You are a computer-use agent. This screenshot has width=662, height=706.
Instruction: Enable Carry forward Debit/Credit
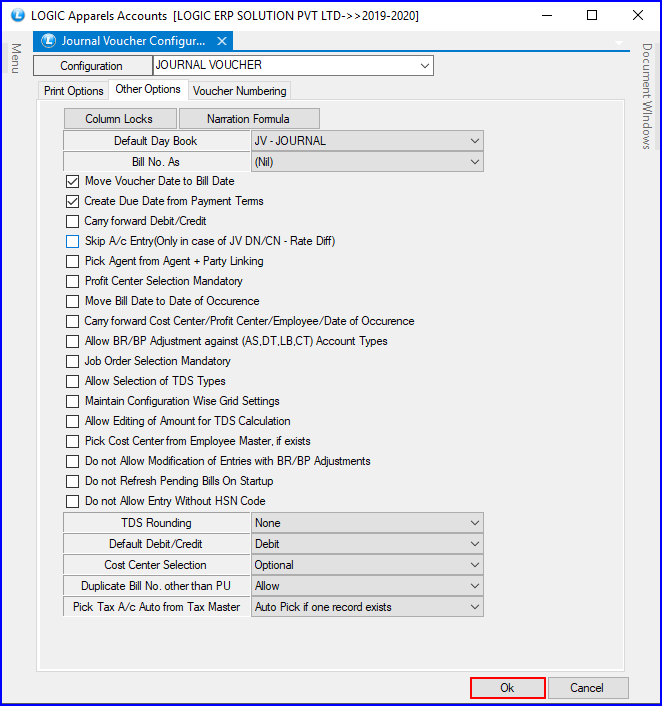coord(72,221)
